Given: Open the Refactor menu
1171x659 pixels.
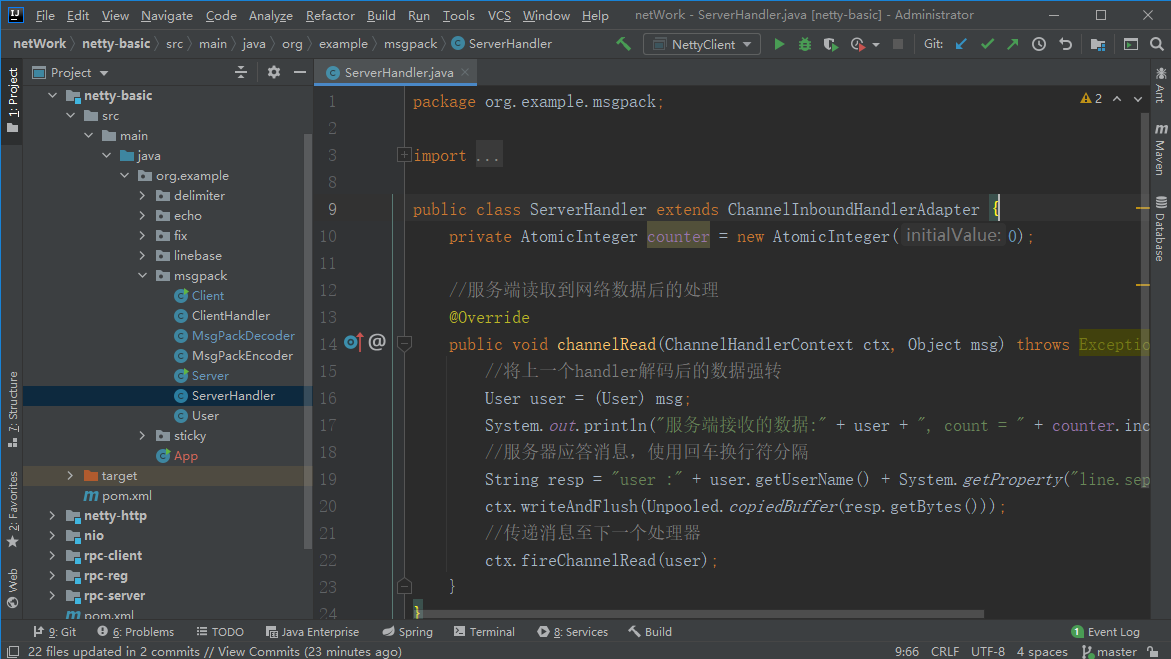Looking at the screenshot, I should coord(330,15).
